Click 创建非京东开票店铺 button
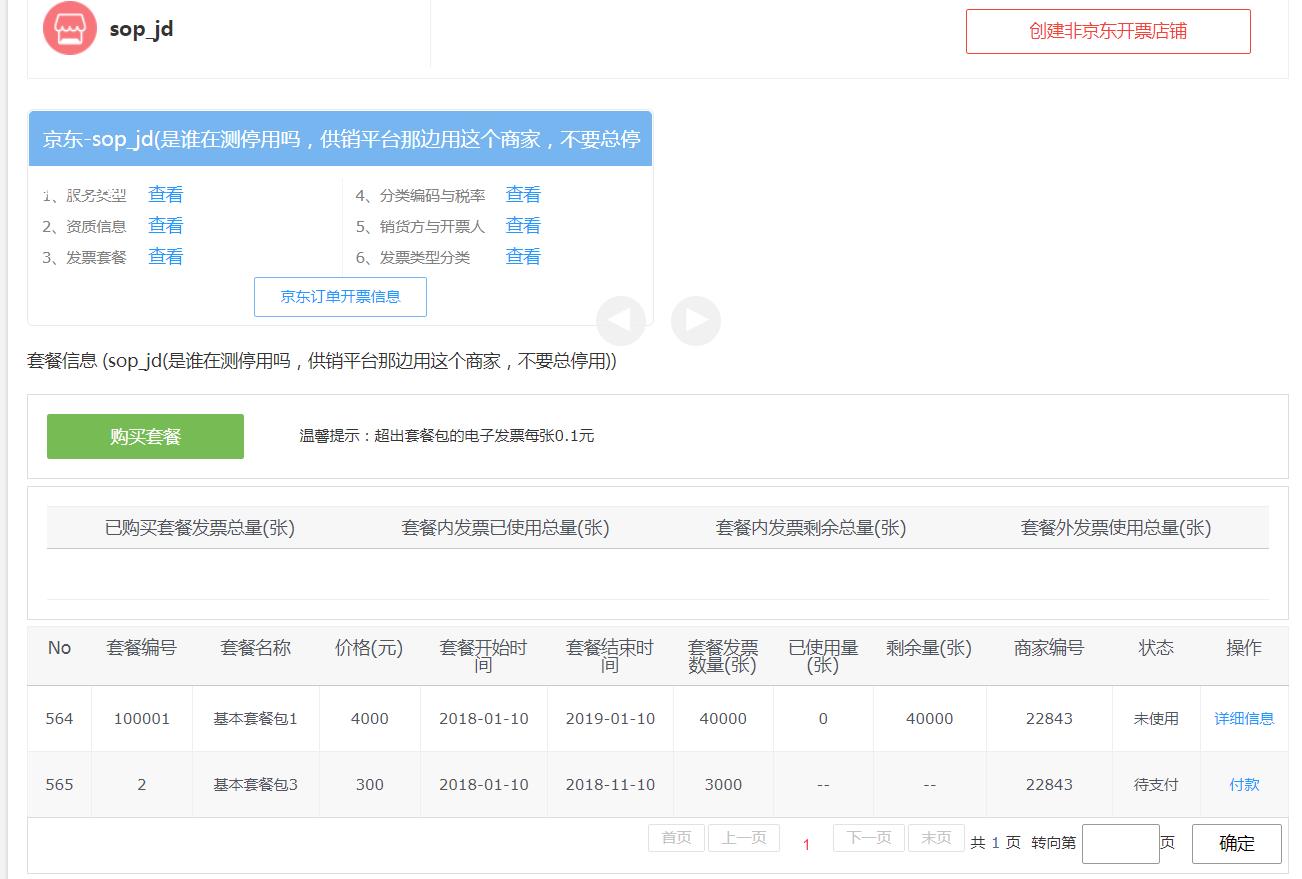 1108,31
